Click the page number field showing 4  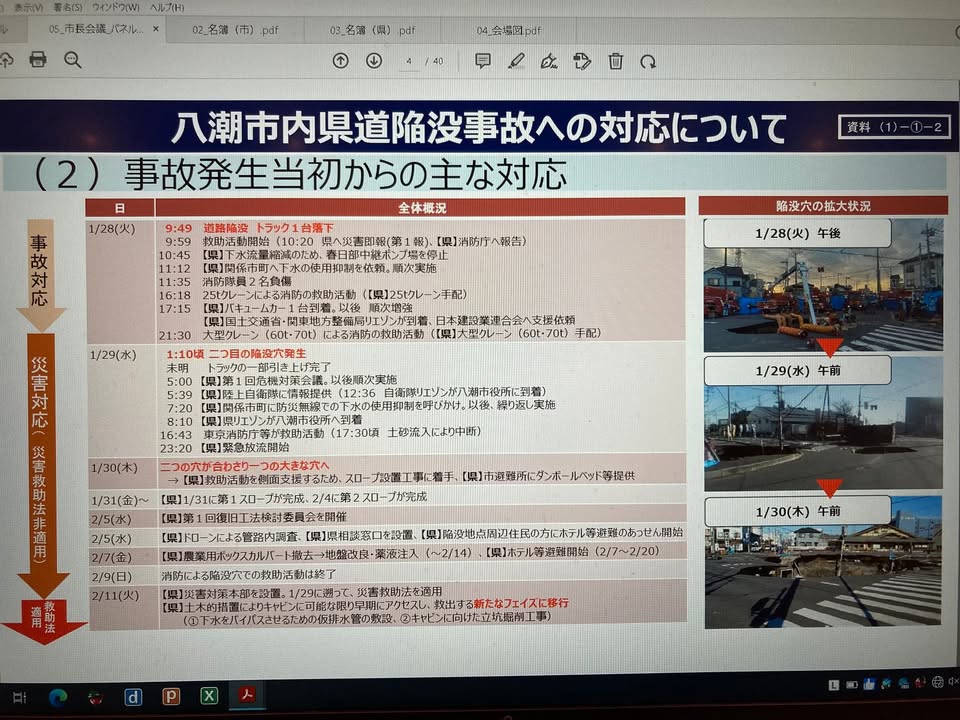pos(409,61)
